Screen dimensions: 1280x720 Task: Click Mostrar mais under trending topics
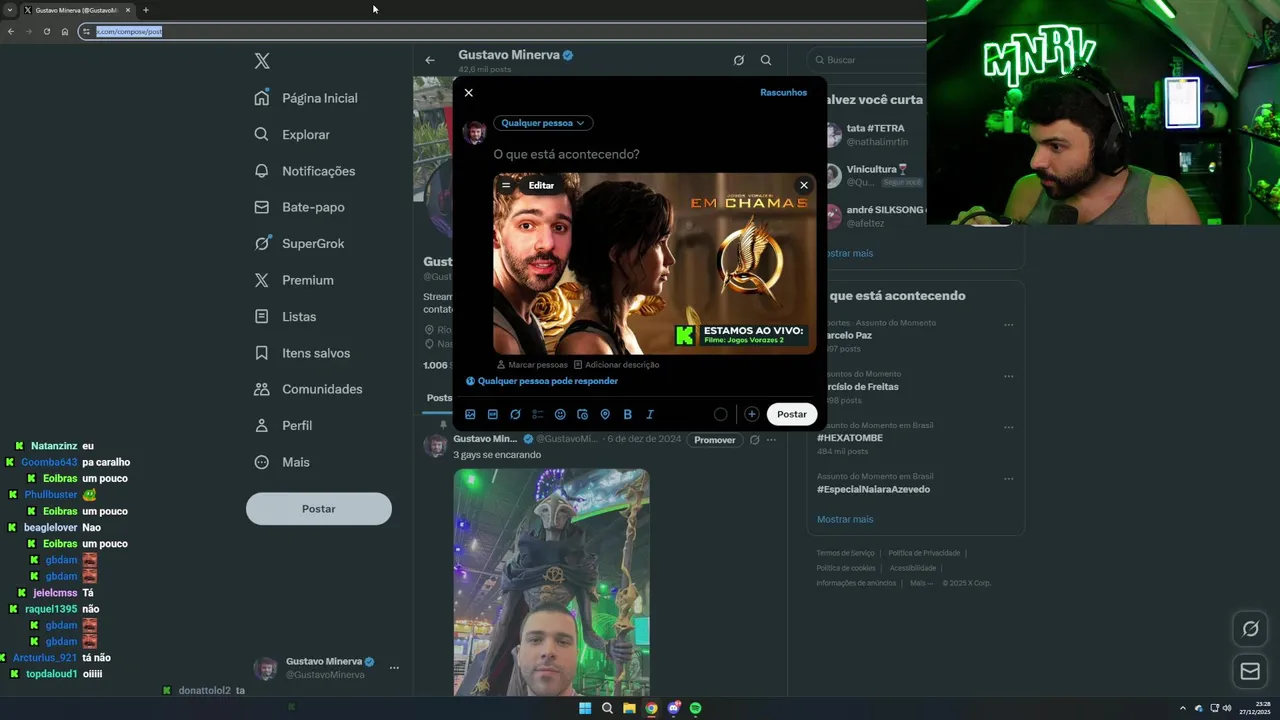click(845, 519)
